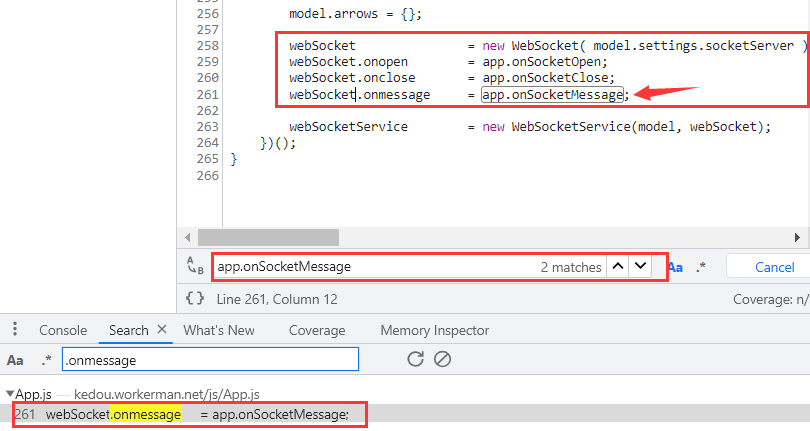Switch to the Coverage tab
The image size is (810, 431).
[x=316, y=330]
